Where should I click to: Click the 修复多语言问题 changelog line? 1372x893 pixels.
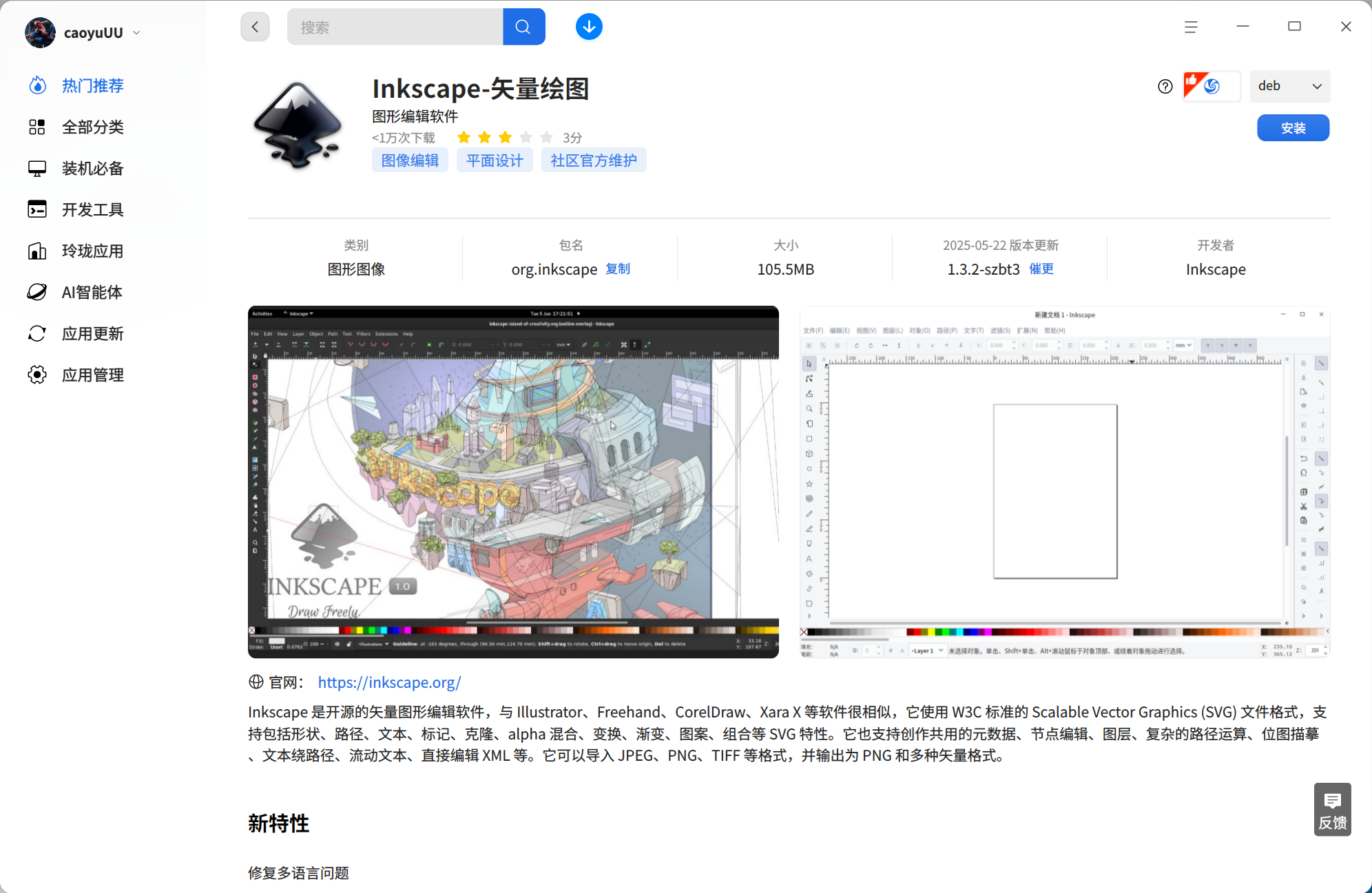298,873
